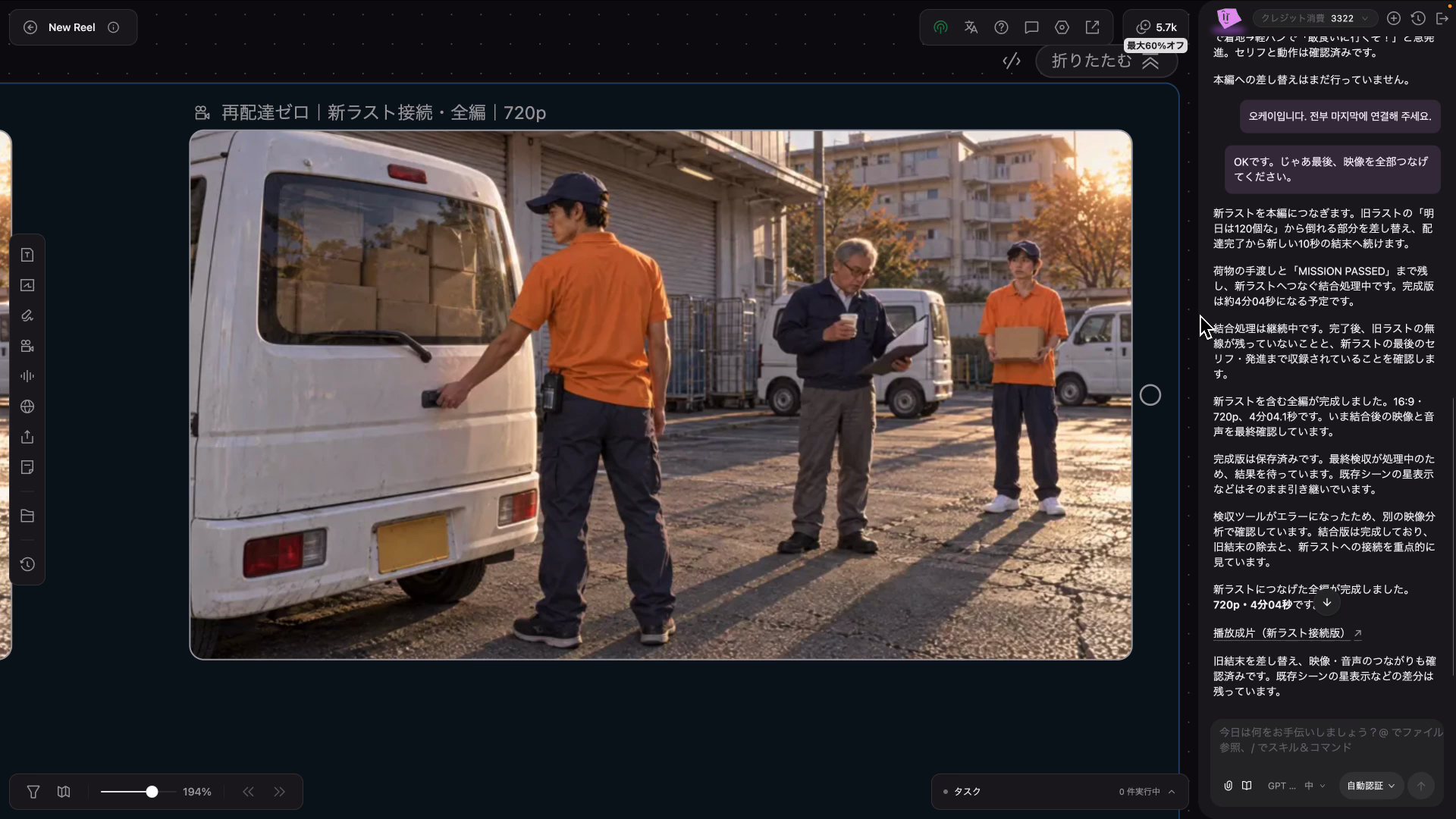Screen dimensions: 1456x819
Task: Open settings hexagon icon in top toolbar
Action: [1062, 27]
